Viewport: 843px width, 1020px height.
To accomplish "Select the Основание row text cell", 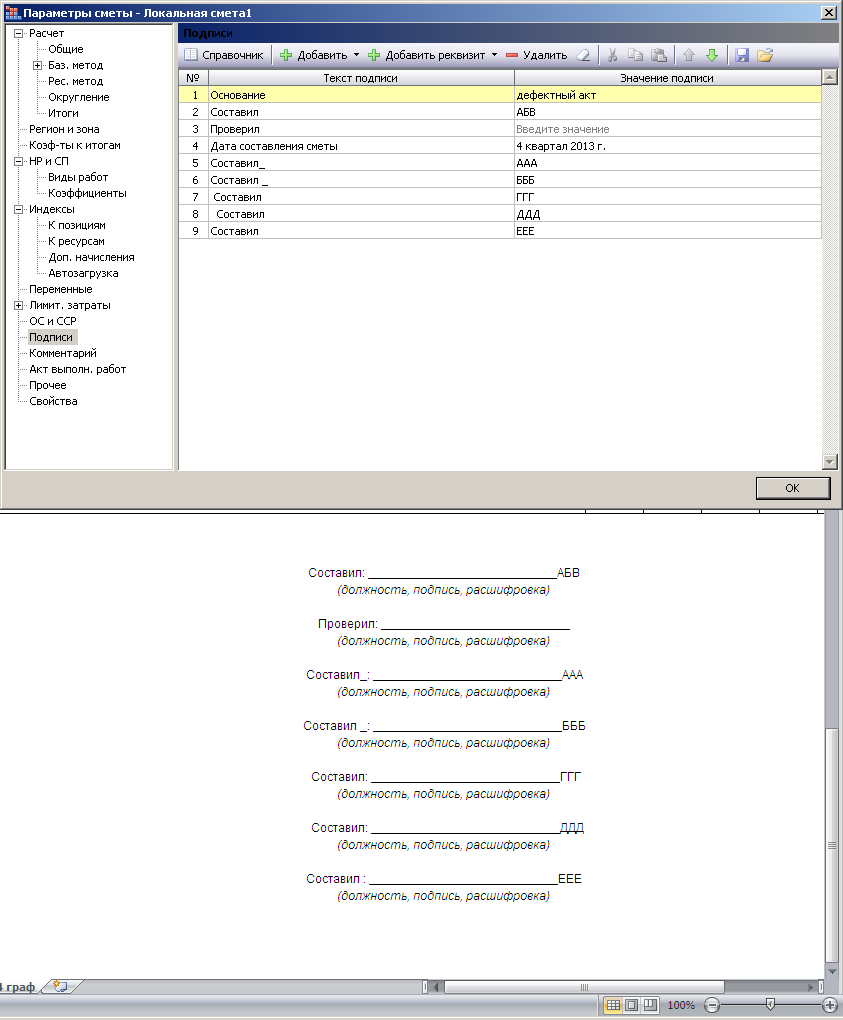I will click(361, 95).
